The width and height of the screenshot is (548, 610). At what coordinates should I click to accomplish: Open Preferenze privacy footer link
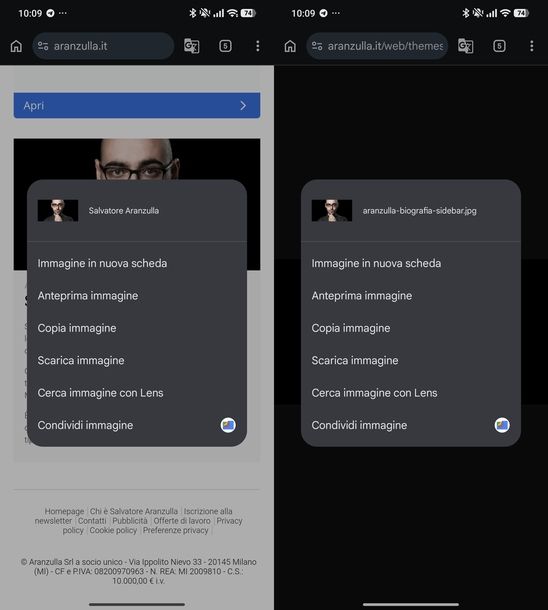pyautogui.click(x=175, y=530)
